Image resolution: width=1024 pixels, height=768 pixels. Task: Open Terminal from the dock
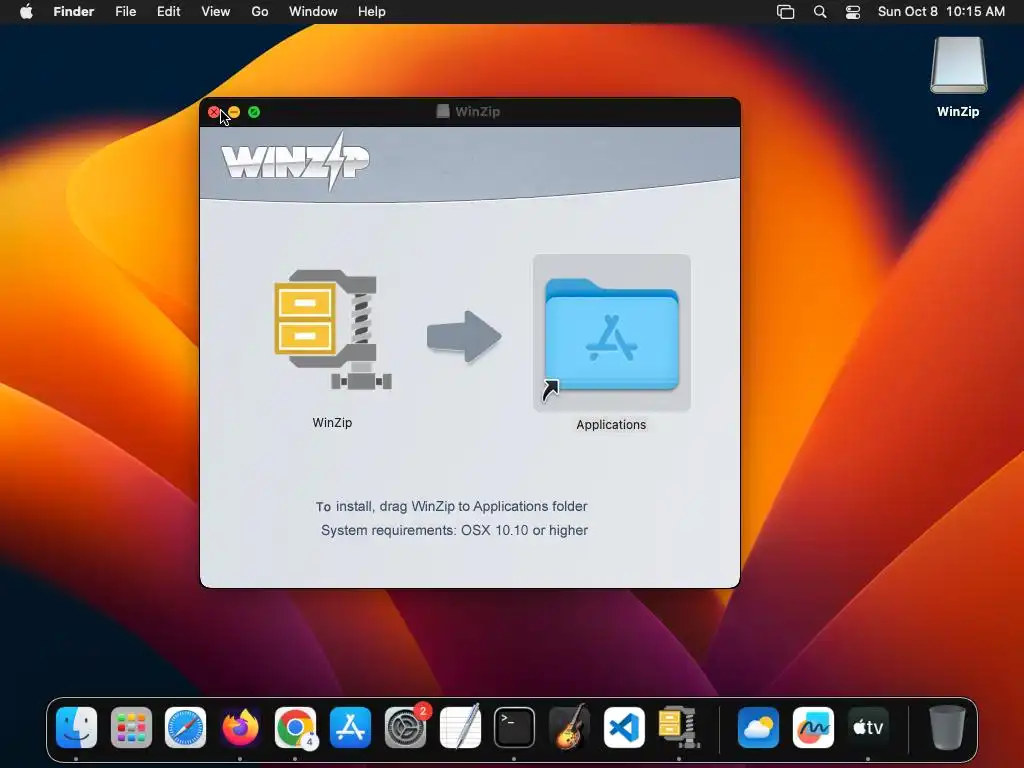pos(515,727)
